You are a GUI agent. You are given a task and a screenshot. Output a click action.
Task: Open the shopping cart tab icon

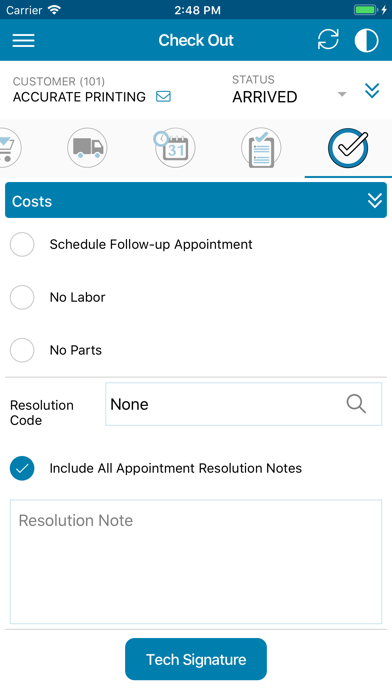tap(8, 148)
